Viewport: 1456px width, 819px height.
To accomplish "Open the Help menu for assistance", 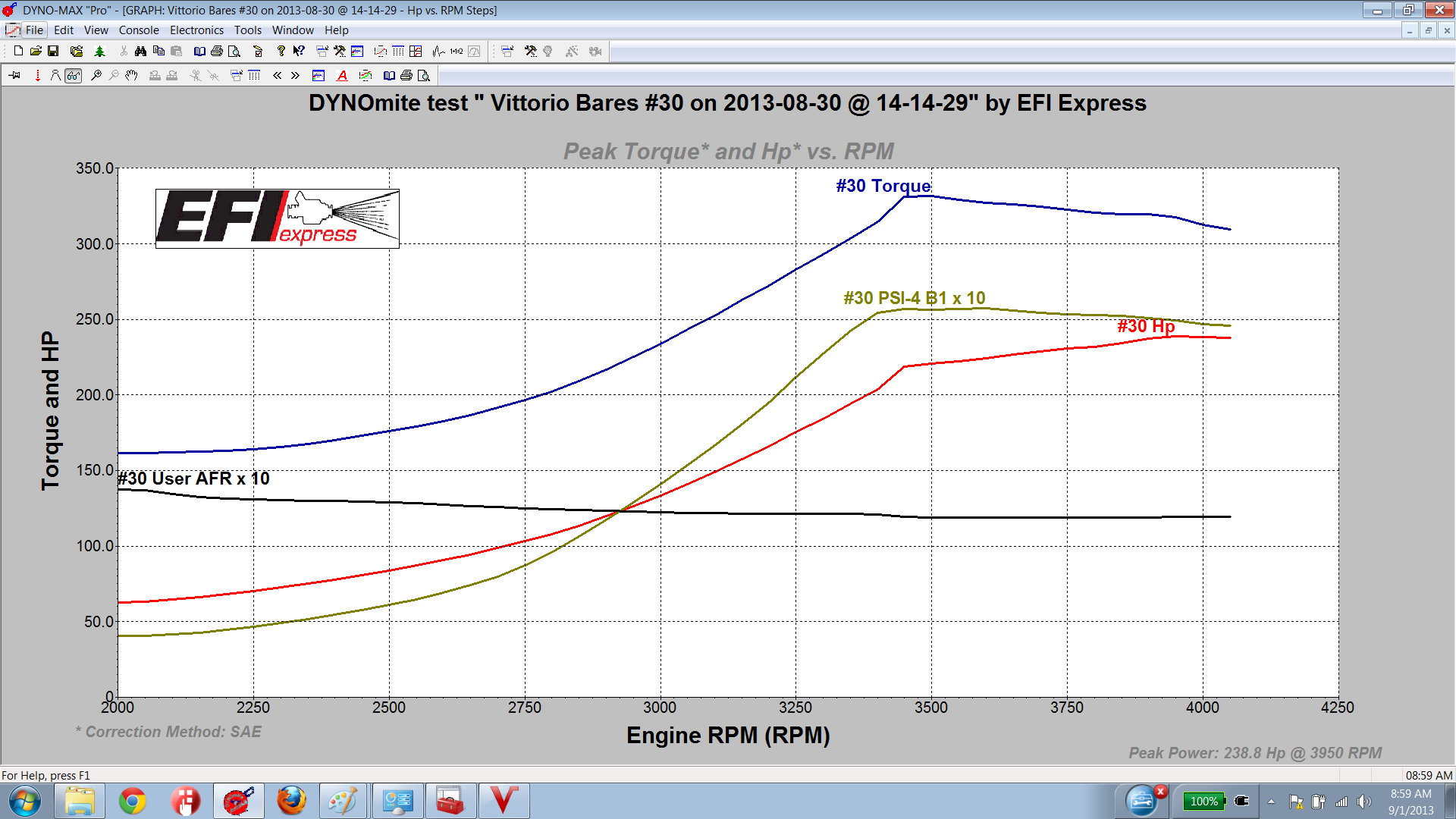I will point(337,30).
